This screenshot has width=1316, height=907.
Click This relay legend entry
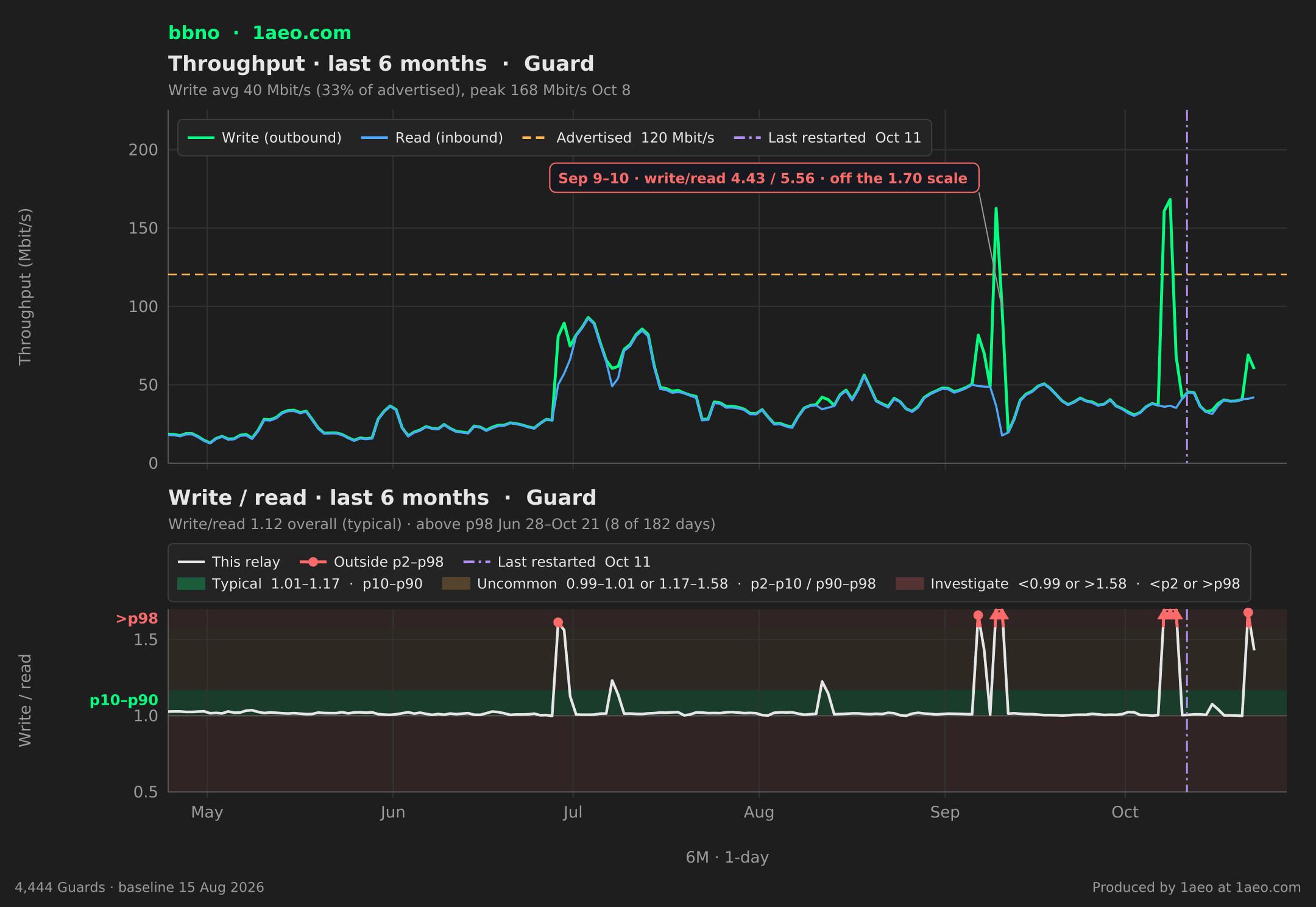point(229,562)
